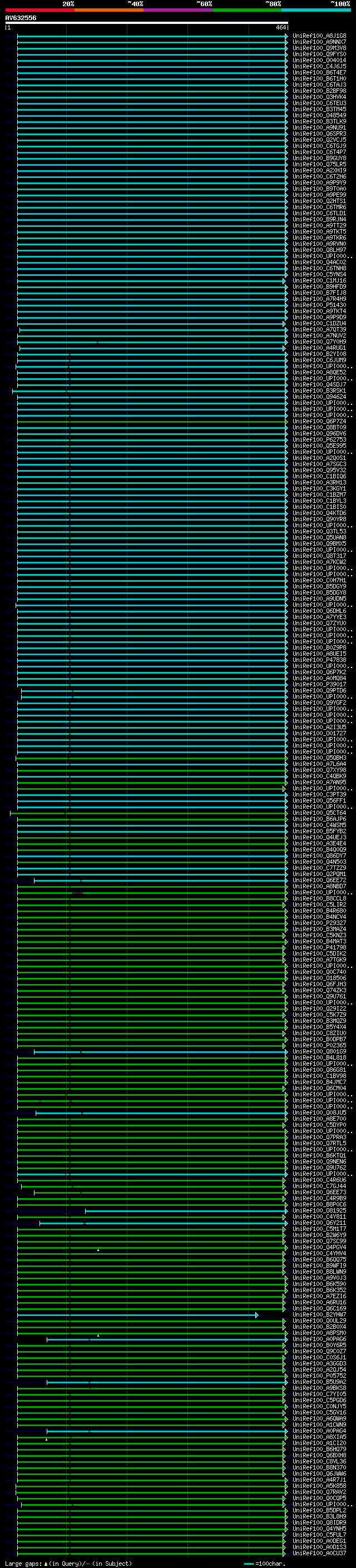Select the UniRef100_A9NU91 label

(319, 128)
